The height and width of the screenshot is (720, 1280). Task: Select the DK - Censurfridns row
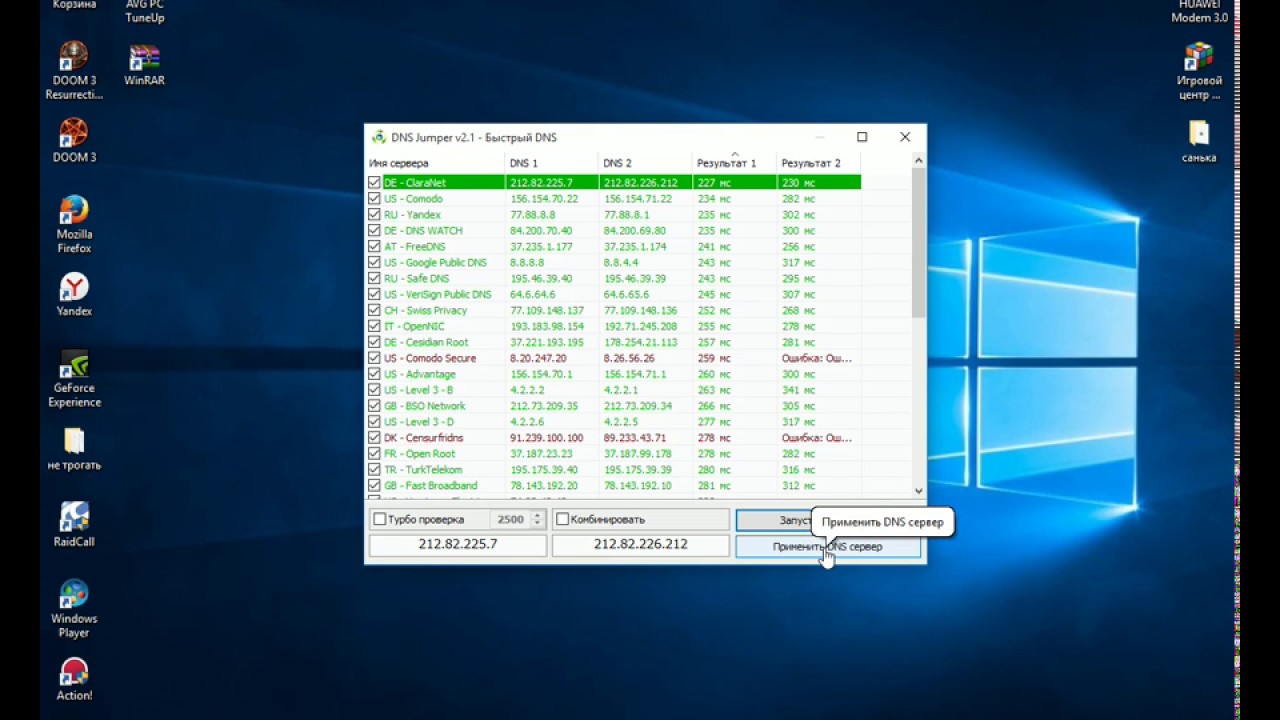613,439
